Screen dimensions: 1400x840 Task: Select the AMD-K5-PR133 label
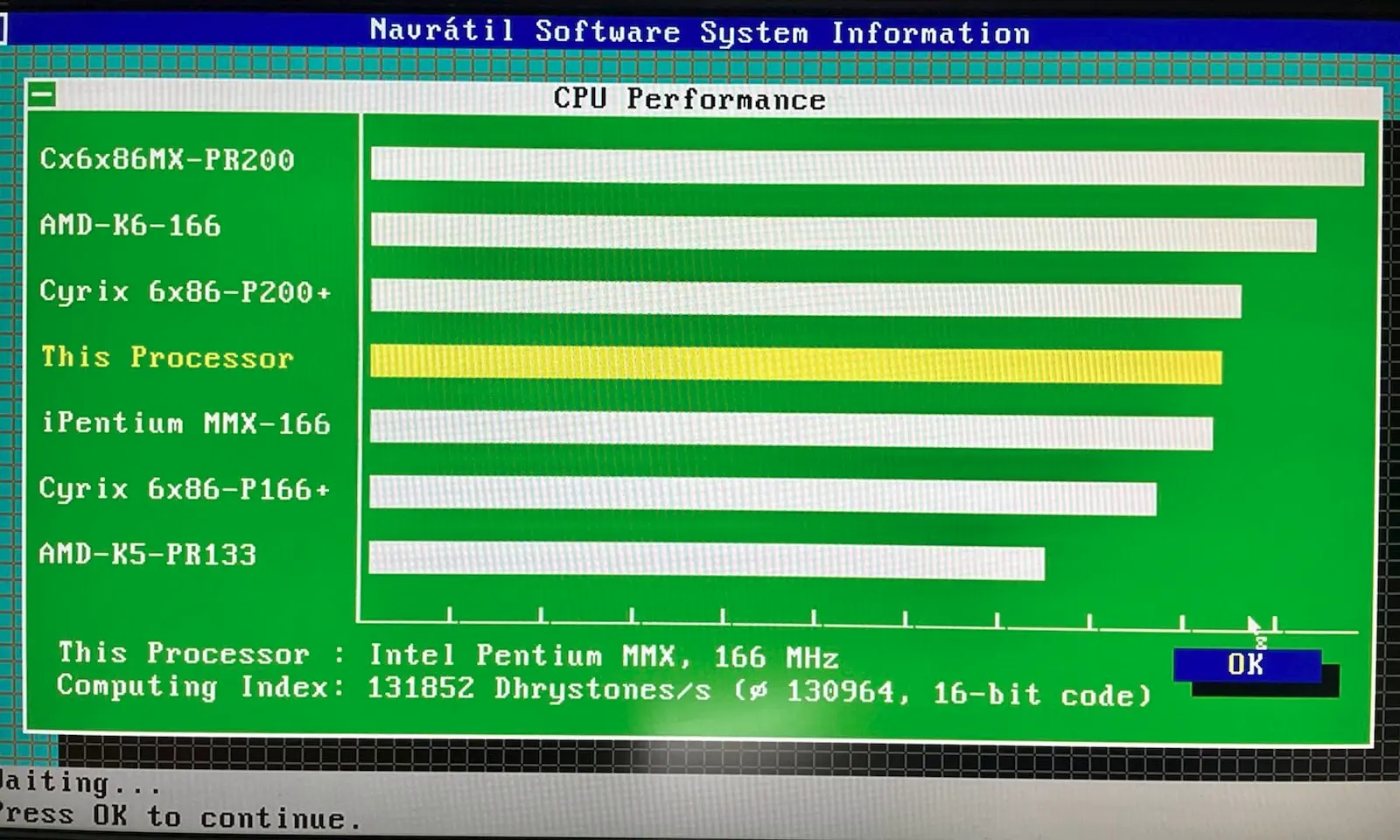coord(148,554)
